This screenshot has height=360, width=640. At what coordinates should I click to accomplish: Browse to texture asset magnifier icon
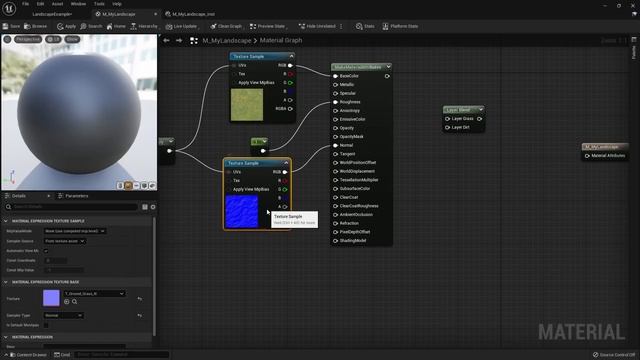pyautogui.click(x=74, y=302)
